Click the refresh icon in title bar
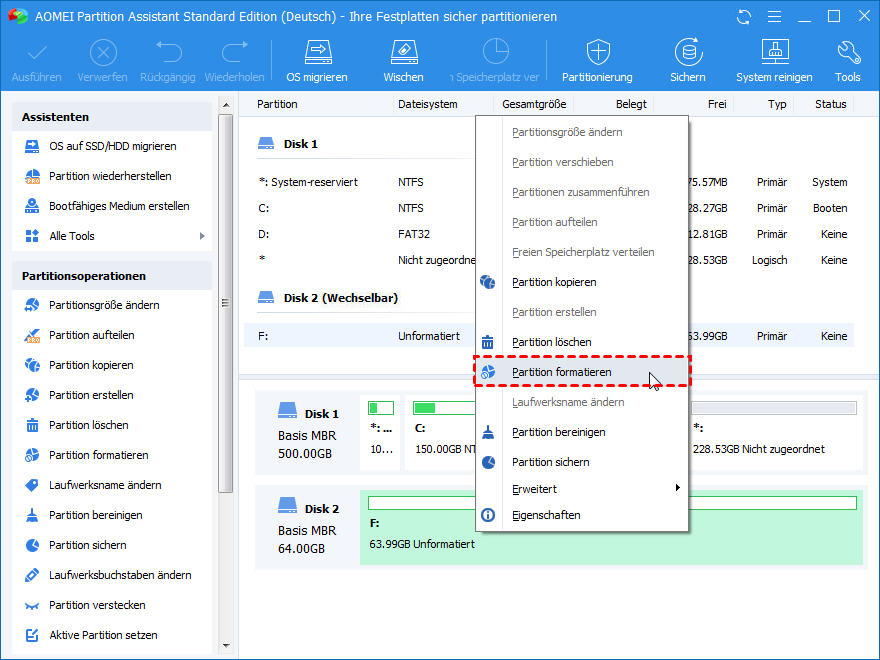Viewport: 880px width, 660px height. point(743,17)
